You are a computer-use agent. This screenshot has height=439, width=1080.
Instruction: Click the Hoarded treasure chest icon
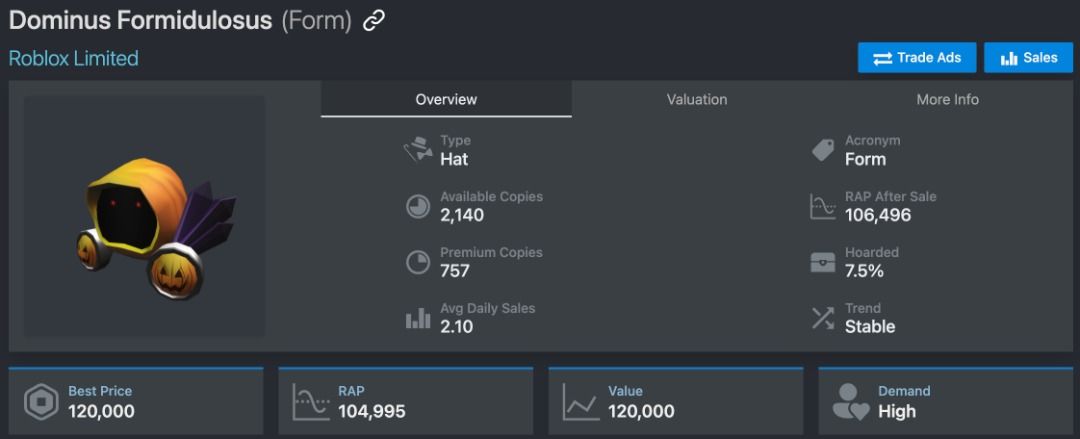click(x=822, y=262)
